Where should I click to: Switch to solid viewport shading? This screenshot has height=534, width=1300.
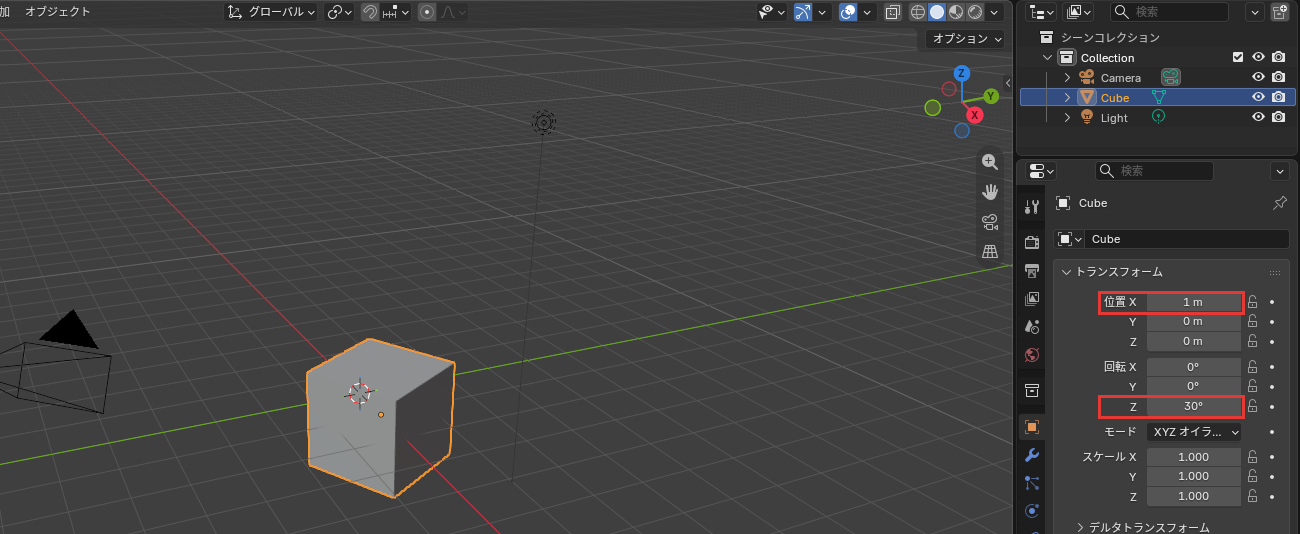coord(937,12)
